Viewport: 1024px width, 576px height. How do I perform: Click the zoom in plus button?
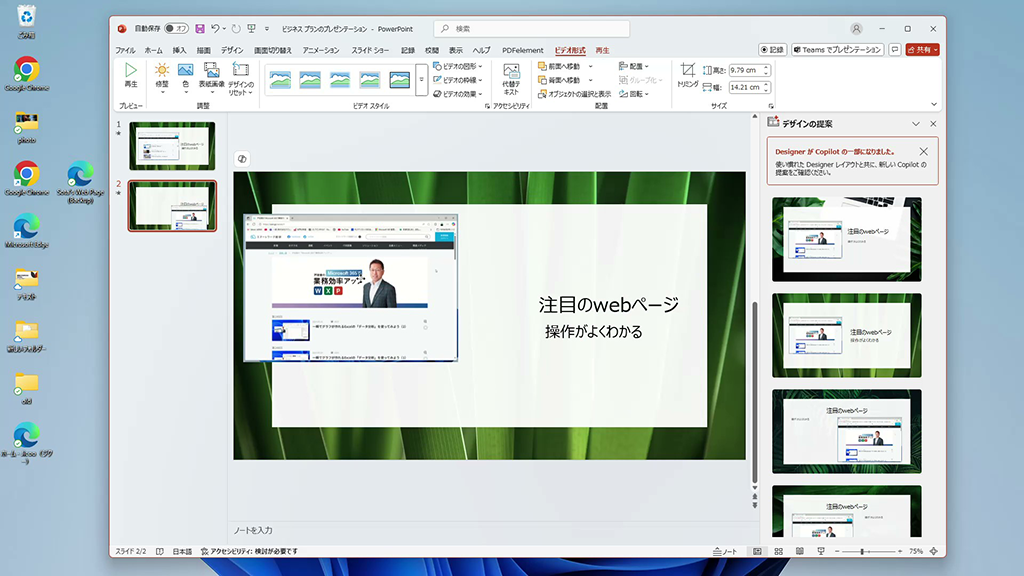pos(900,552)
